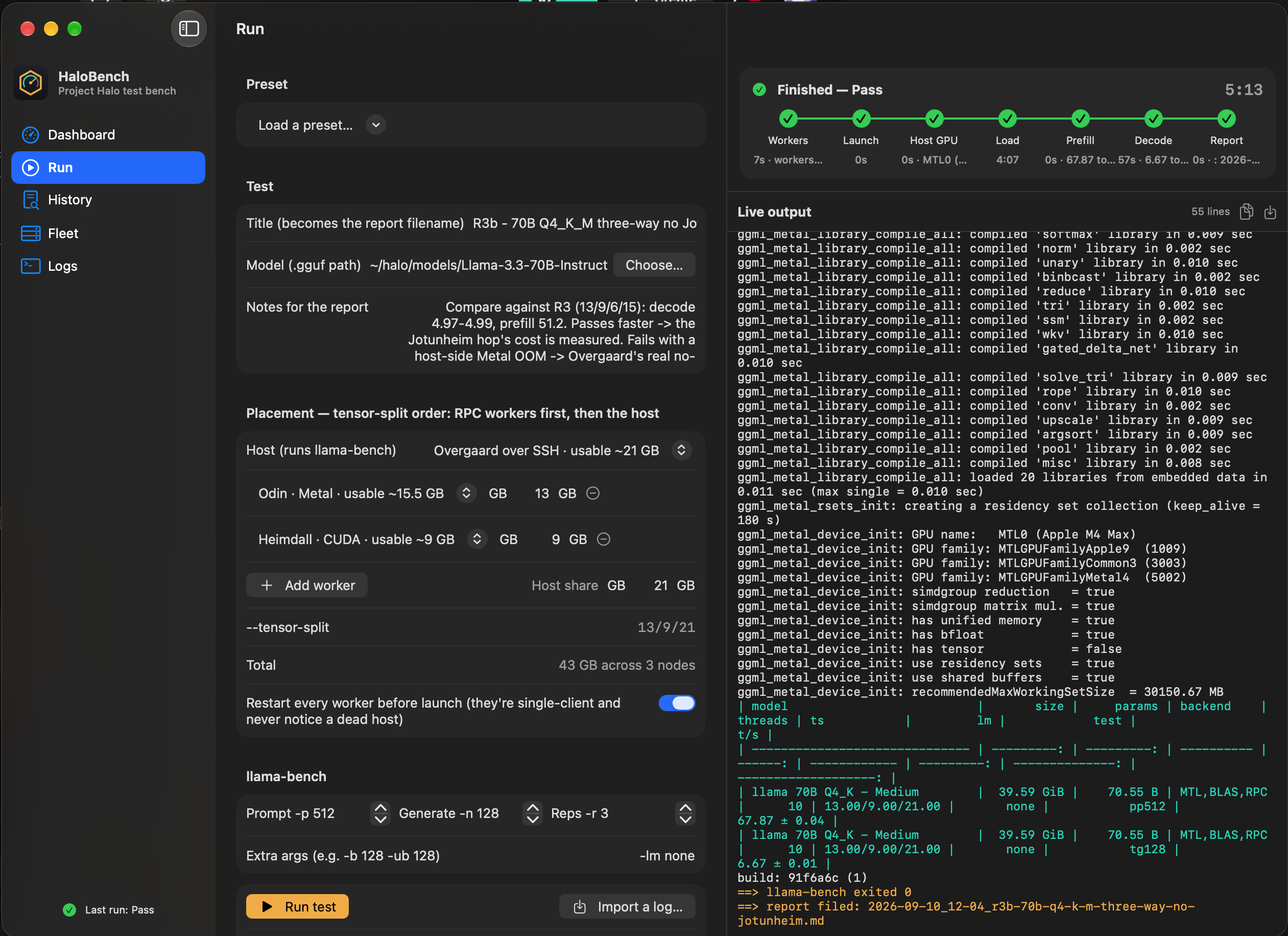Click the Decode stage checkmark
Image resolution: width=1288 pixels, height=936 pixels.
[x=1153, y=119]
